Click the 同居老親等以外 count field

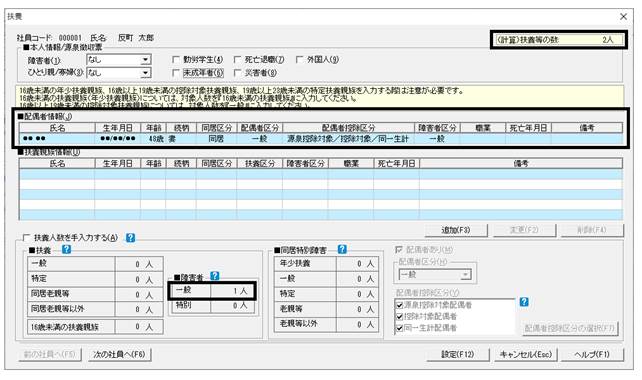point(139,309)
